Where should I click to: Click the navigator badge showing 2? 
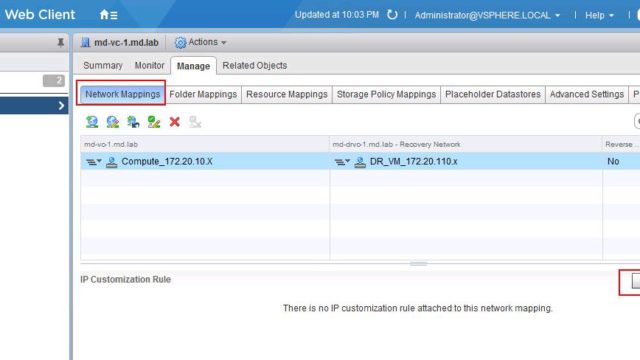[54, 81]
